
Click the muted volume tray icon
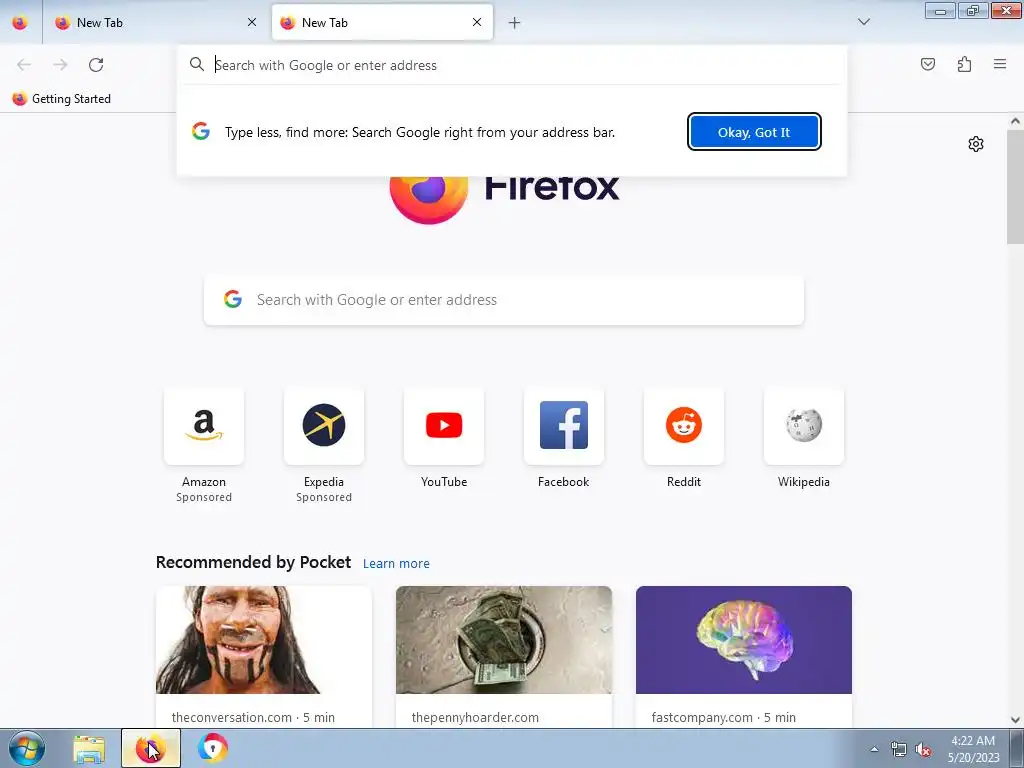coord(923,750)
